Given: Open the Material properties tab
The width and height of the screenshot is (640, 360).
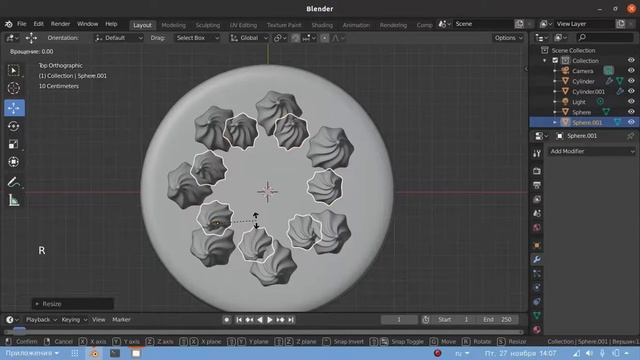Looking at the screenshot, I should tap(537, 329).
